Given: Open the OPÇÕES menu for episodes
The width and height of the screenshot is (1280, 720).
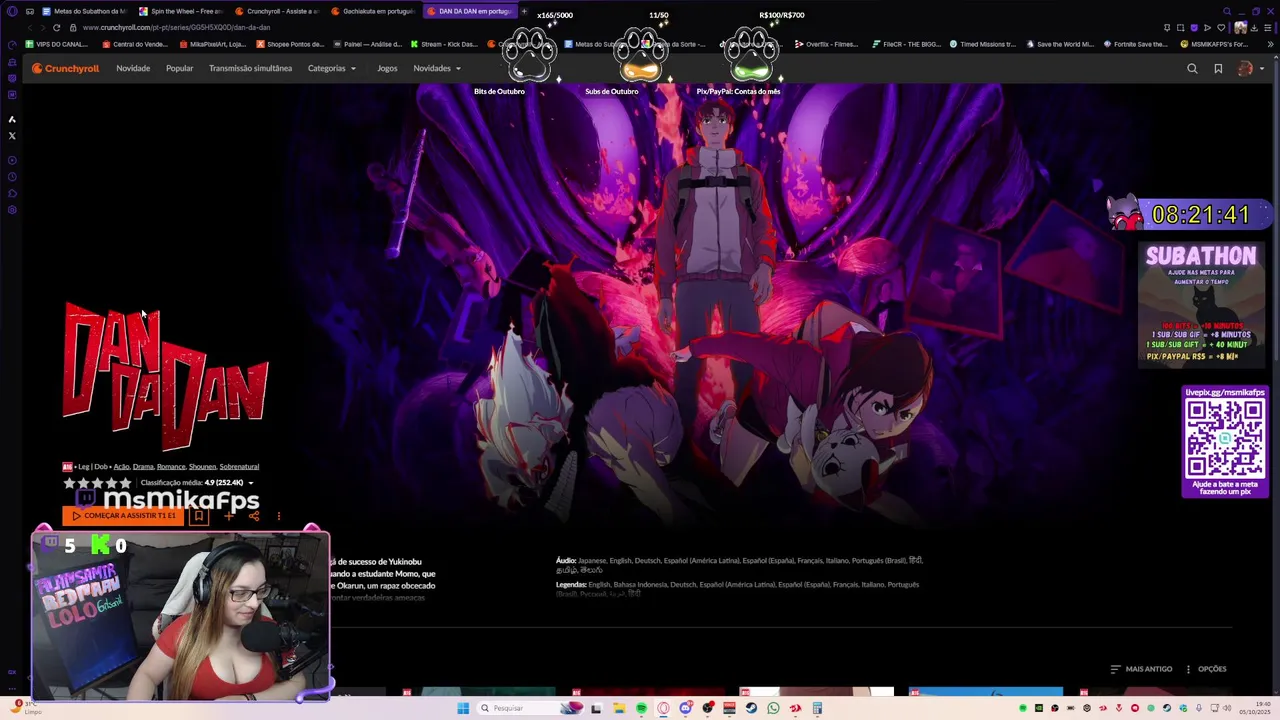Looking at the screenshot, I should click(x=1205, y=669).
